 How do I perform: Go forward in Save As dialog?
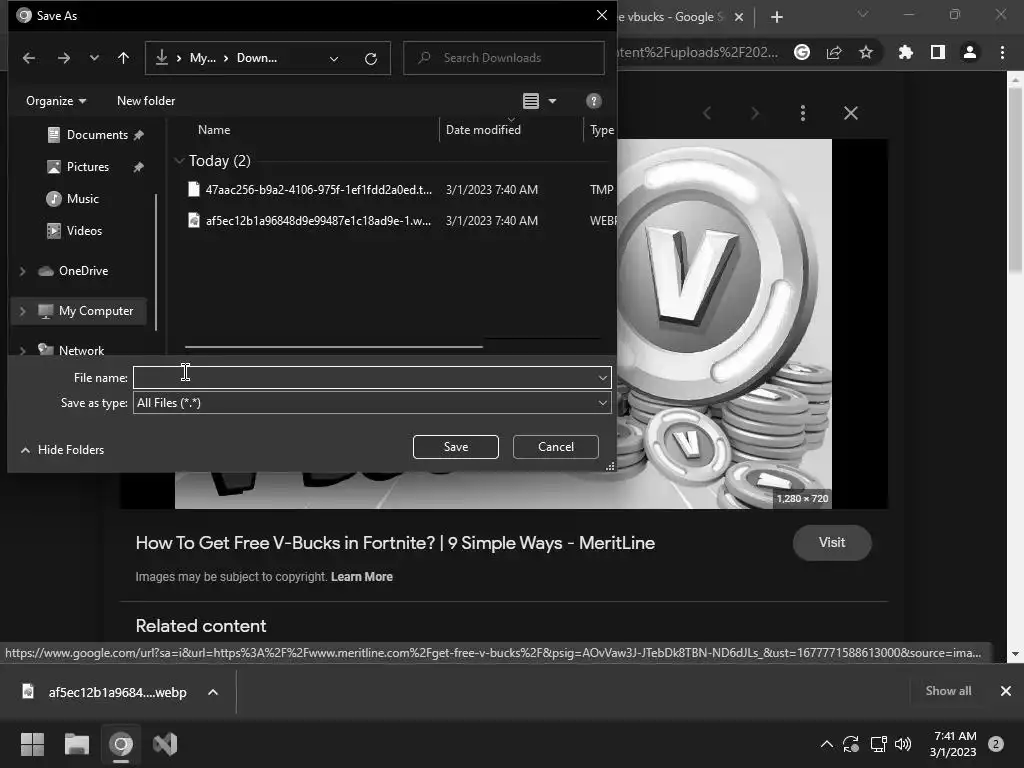tap(63, 58)
